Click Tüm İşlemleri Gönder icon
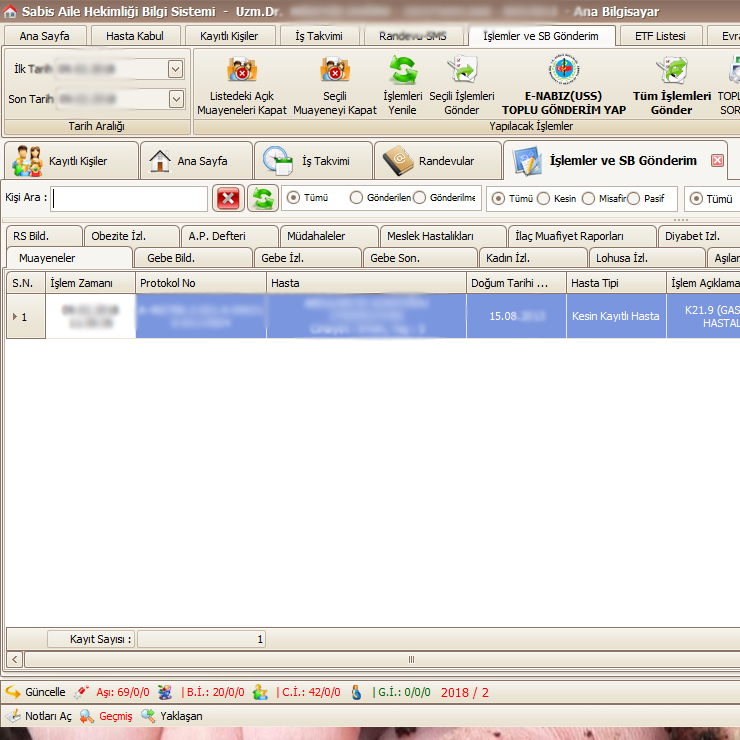Viewport: 740px width, 740px height. [x=672, y=70]
